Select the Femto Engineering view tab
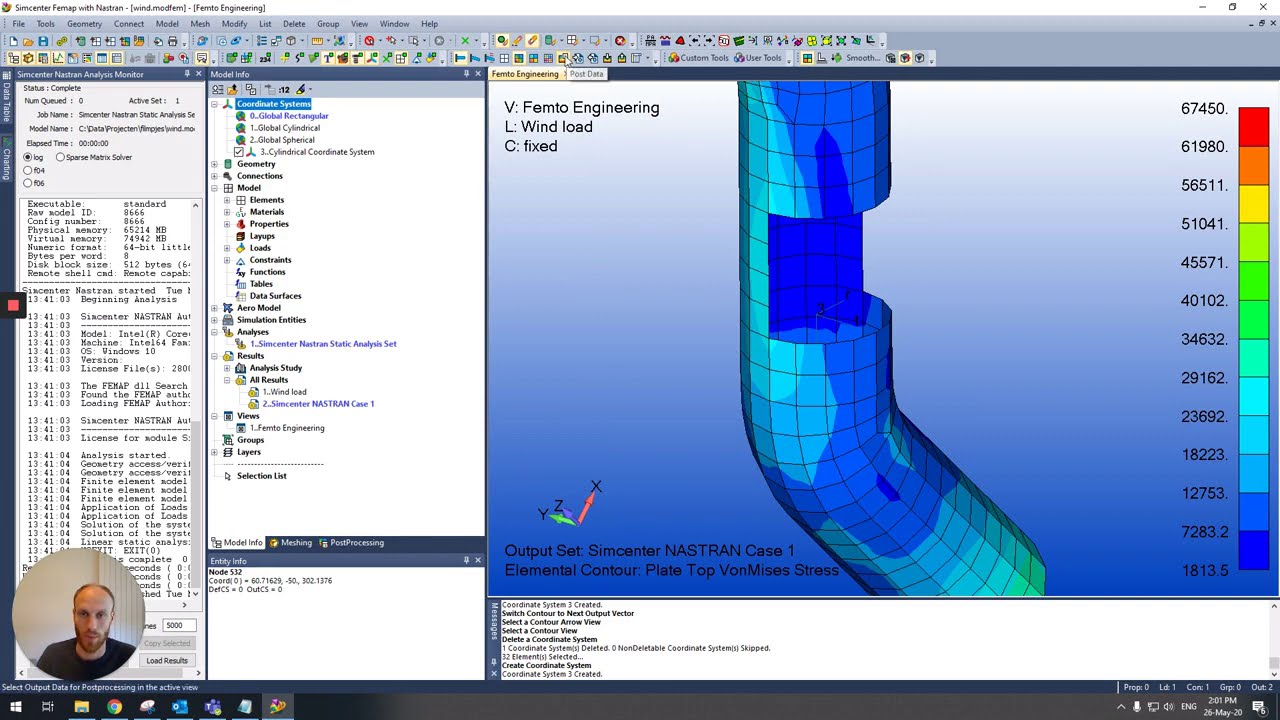 525,74
